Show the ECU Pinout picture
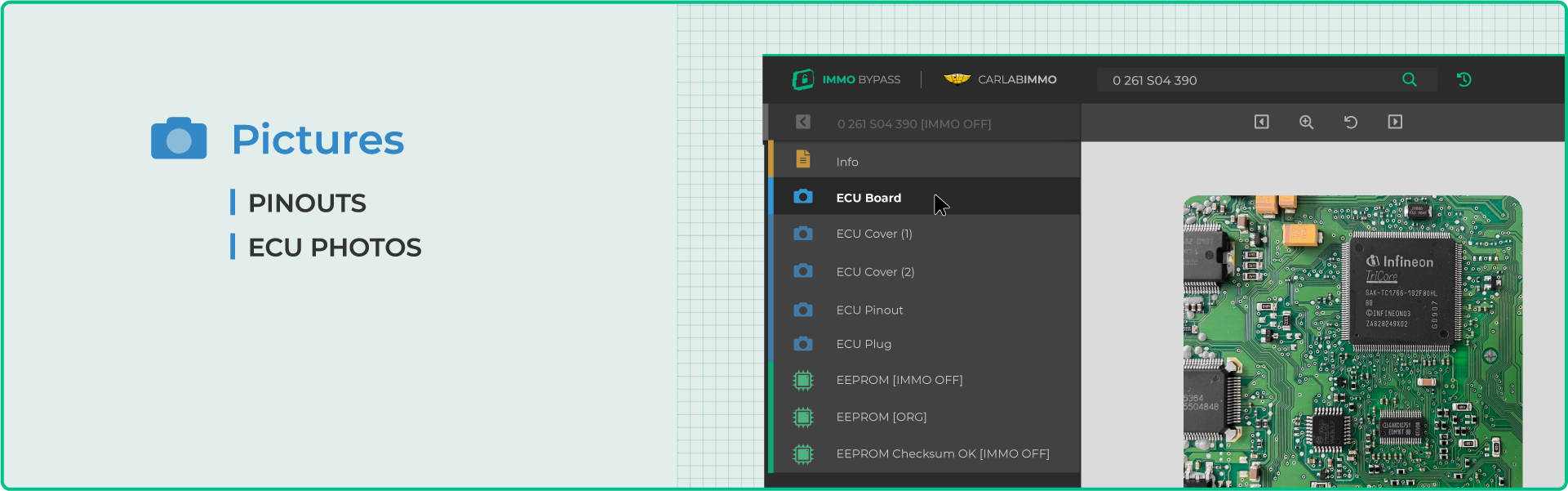The width and height of the screenshot is (1568, 491). (x=869, y=310)
